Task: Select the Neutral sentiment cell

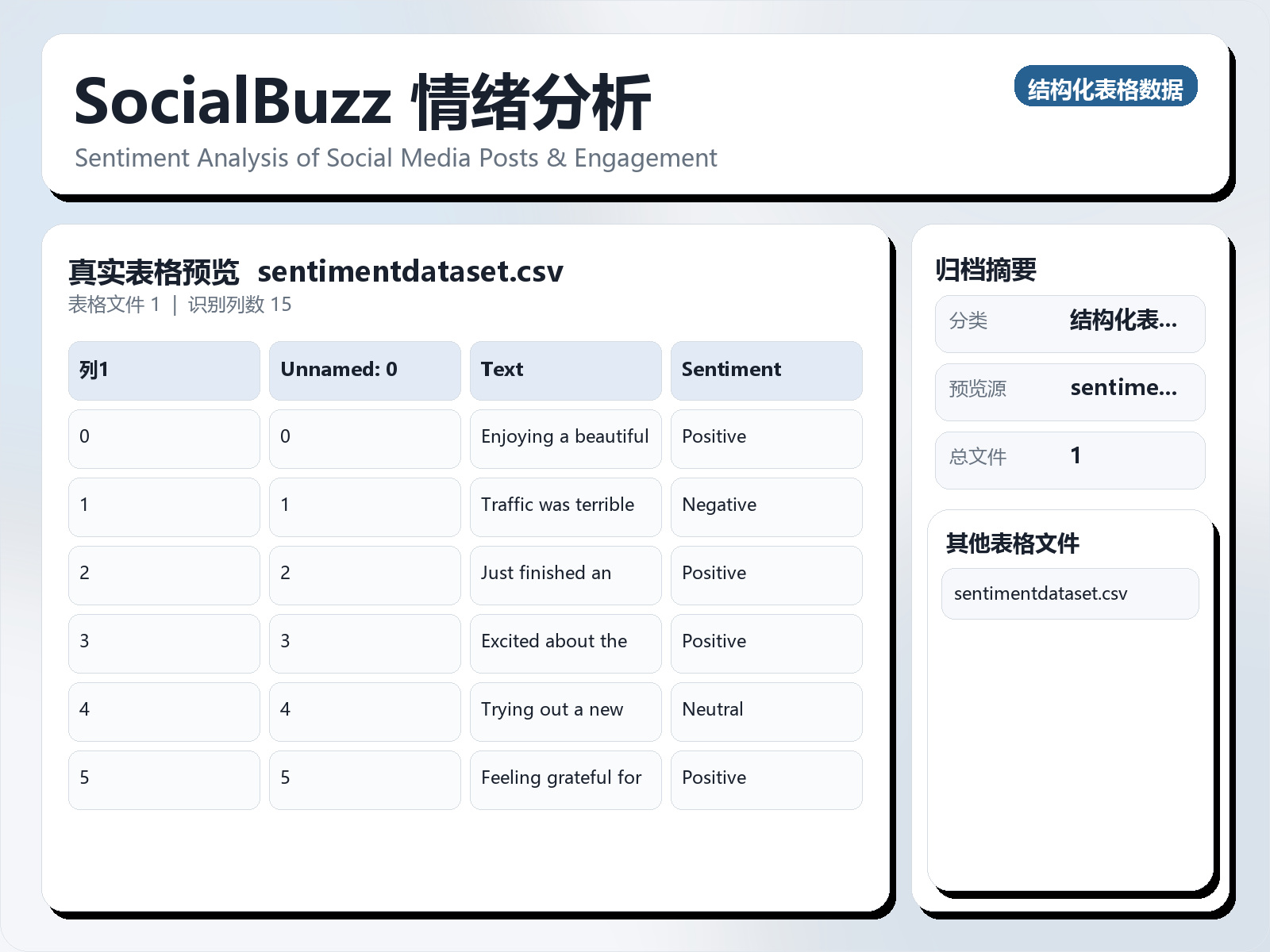Action: 766,711
